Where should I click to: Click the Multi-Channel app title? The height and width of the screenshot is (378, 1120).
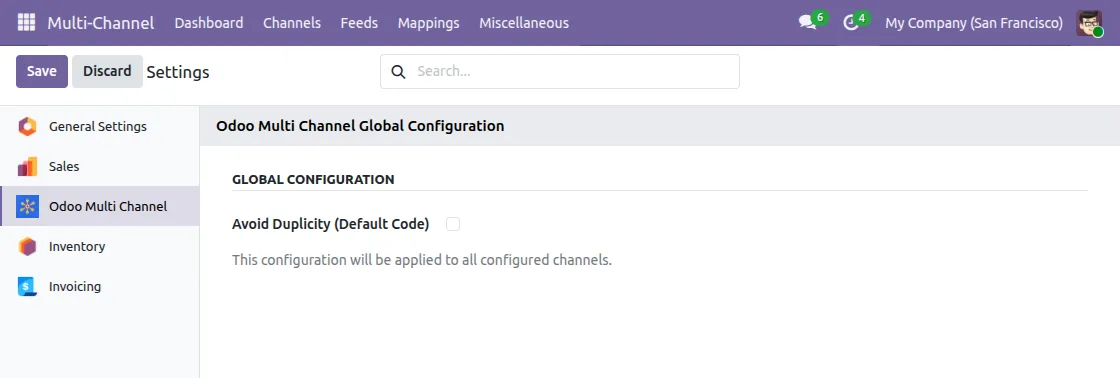tap(101, 23)
